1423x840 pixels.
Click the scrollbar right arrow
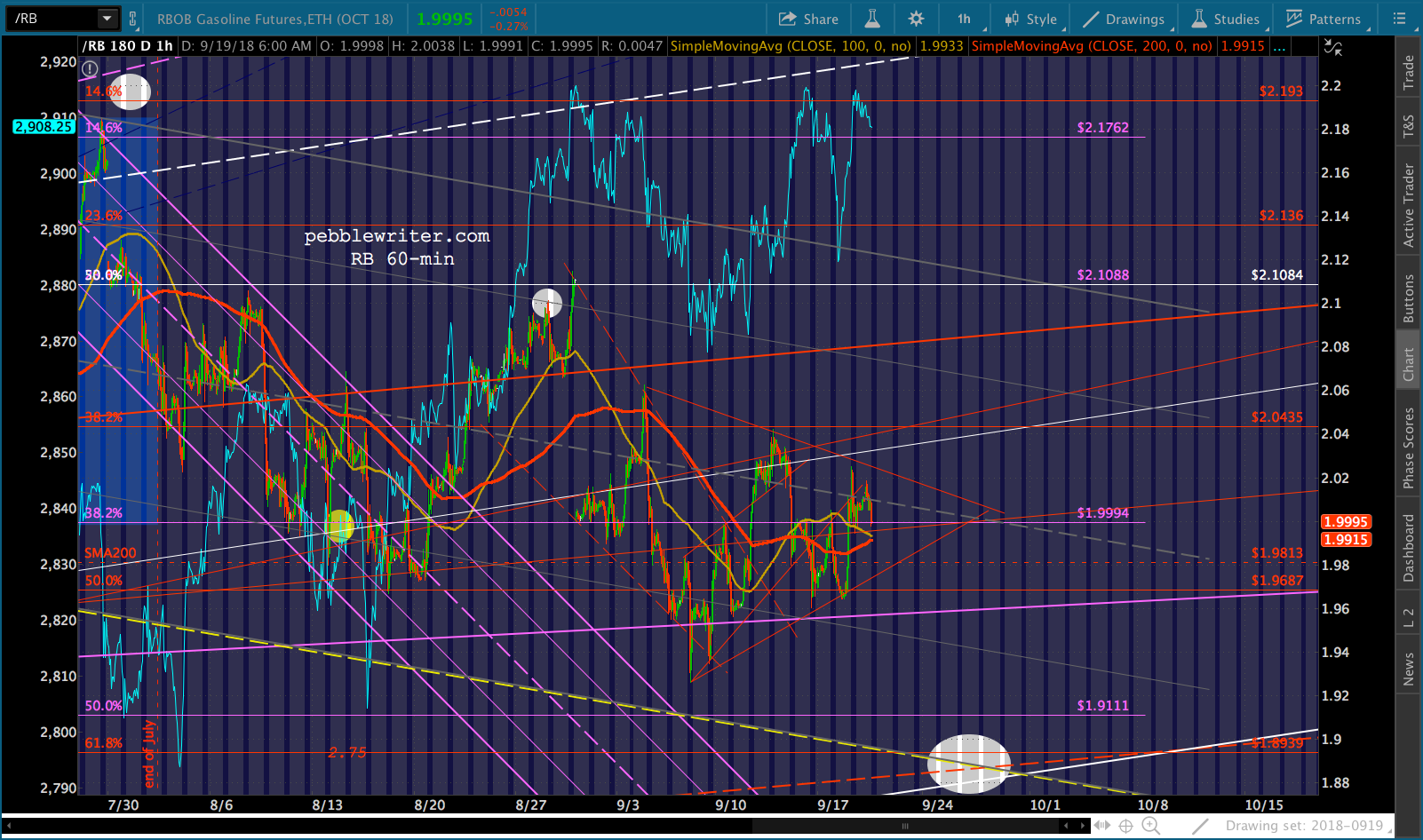point(1083,826)
